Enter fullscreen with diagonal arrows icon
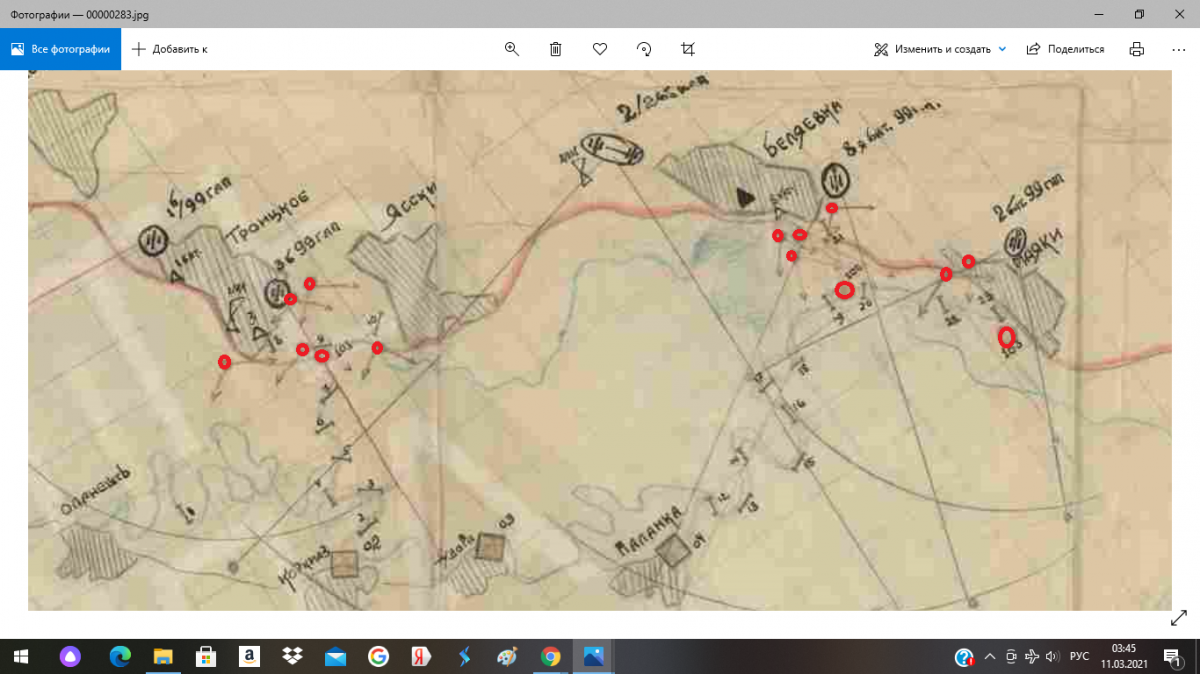This screenshot has width=1200, height=674. [x=1178, y=619]
